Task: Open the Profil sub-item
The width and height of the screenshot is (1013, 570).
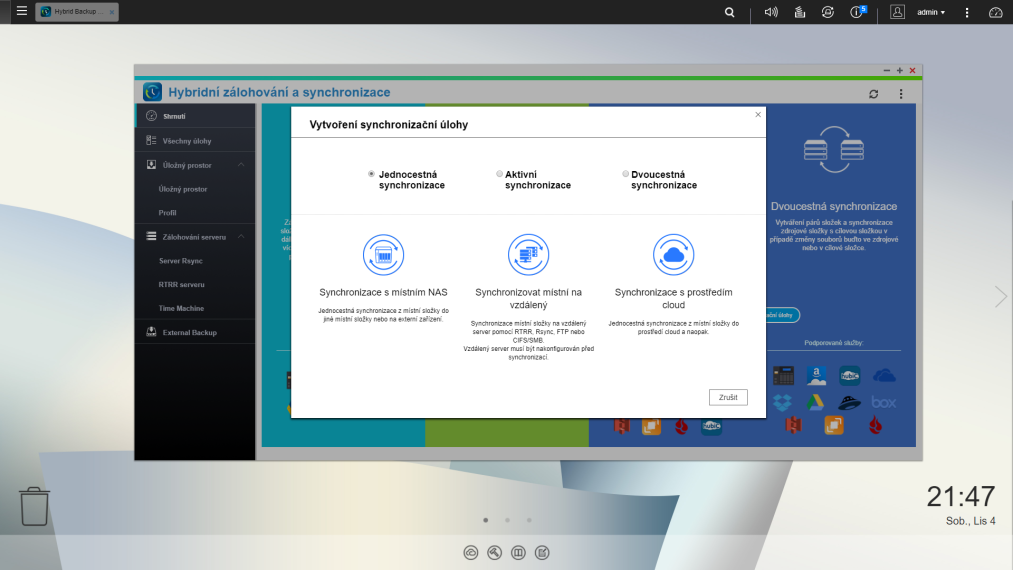Action: point(167,213)
